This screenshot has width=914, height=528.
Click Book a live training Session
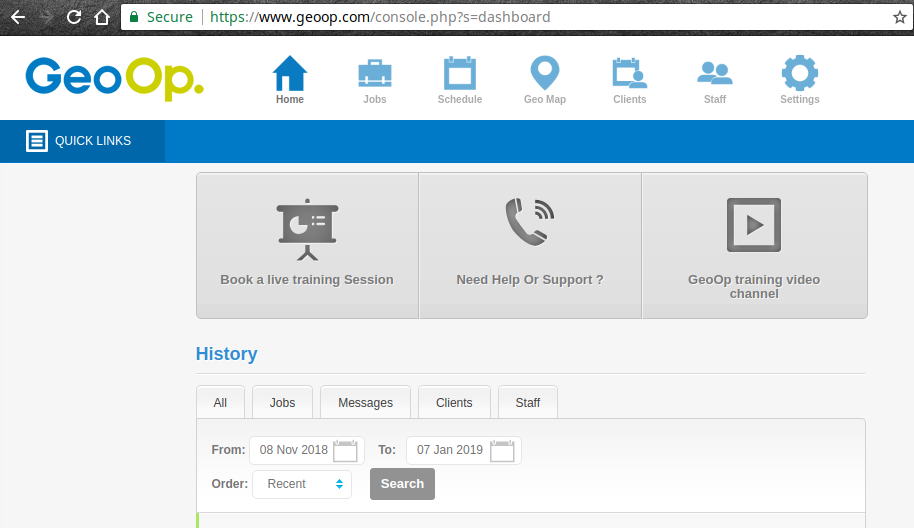coord(307,280)
